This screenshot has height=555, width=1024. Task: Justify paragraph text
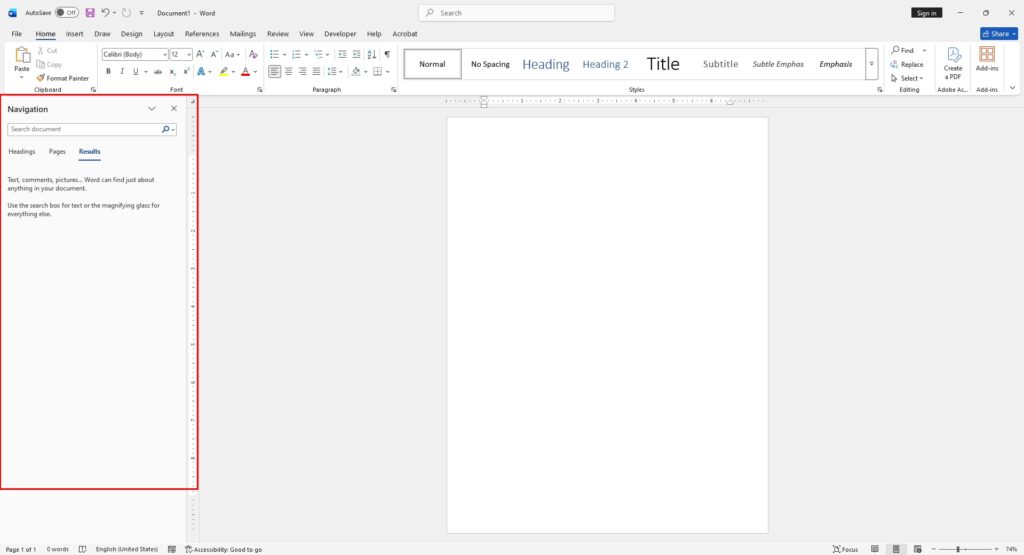pyautogui.click(x=316, y=72)
